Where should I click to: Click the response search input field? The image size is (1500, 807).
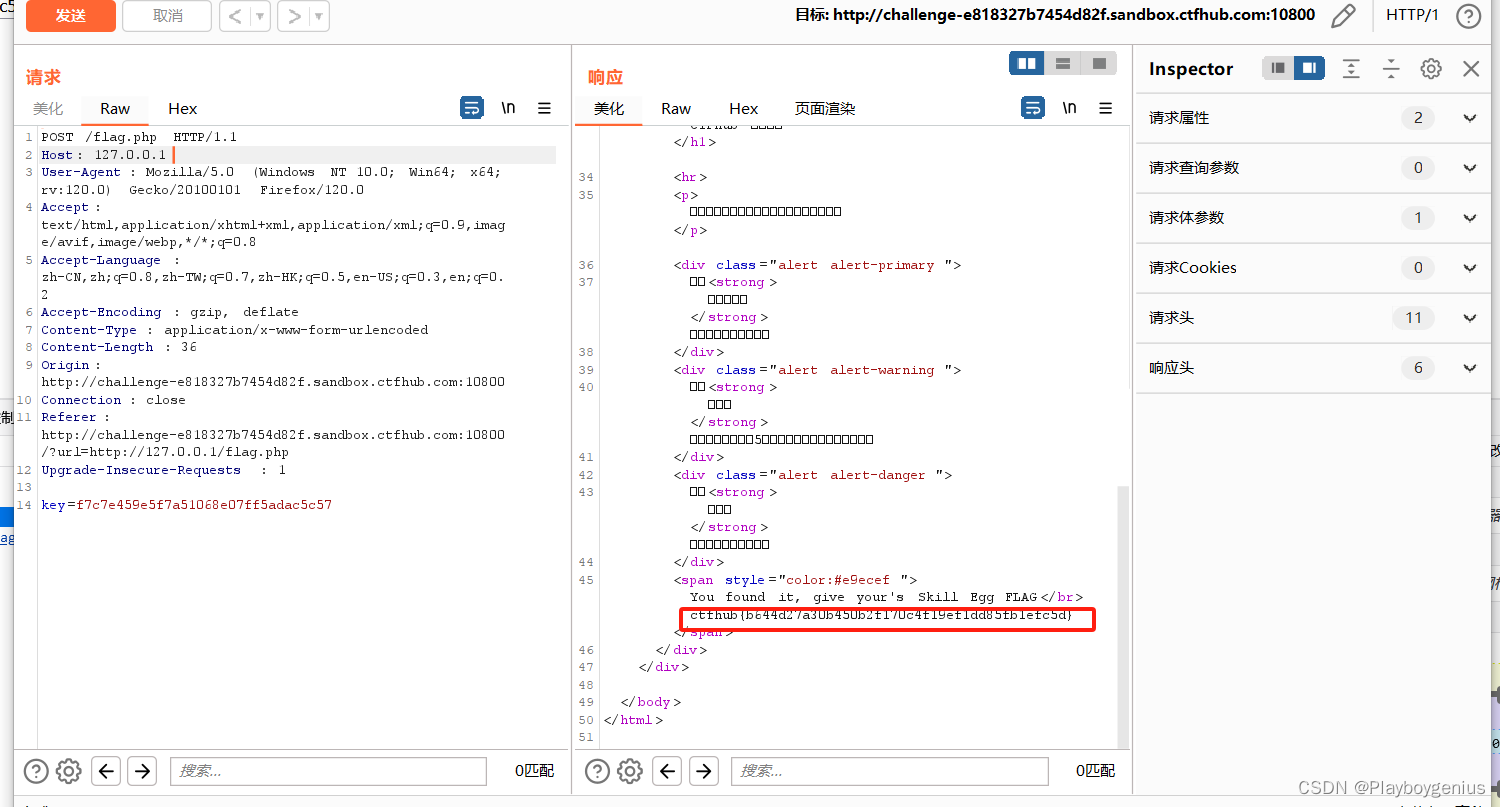[x=889, y=771]
